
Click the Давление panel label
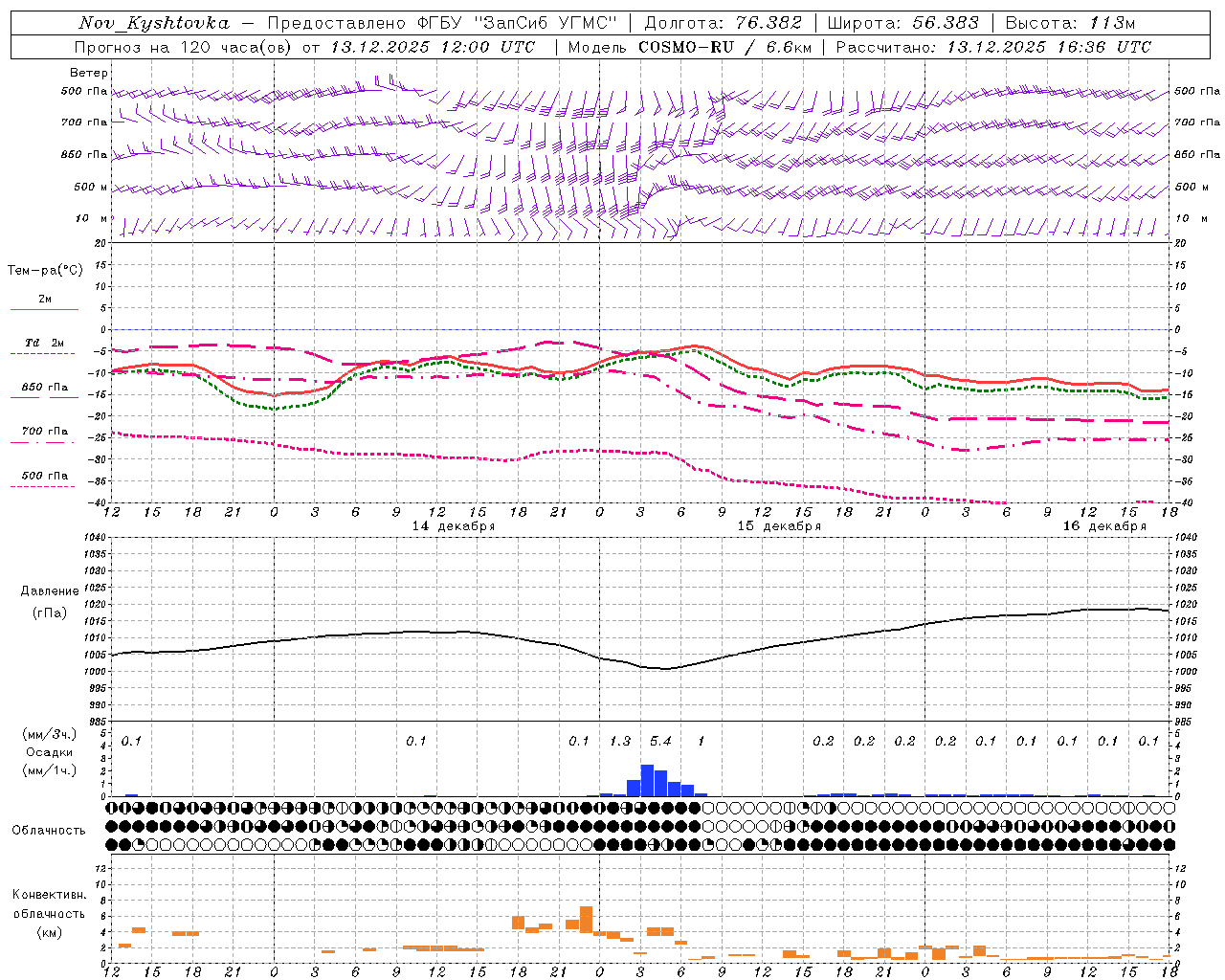point(50,591)
